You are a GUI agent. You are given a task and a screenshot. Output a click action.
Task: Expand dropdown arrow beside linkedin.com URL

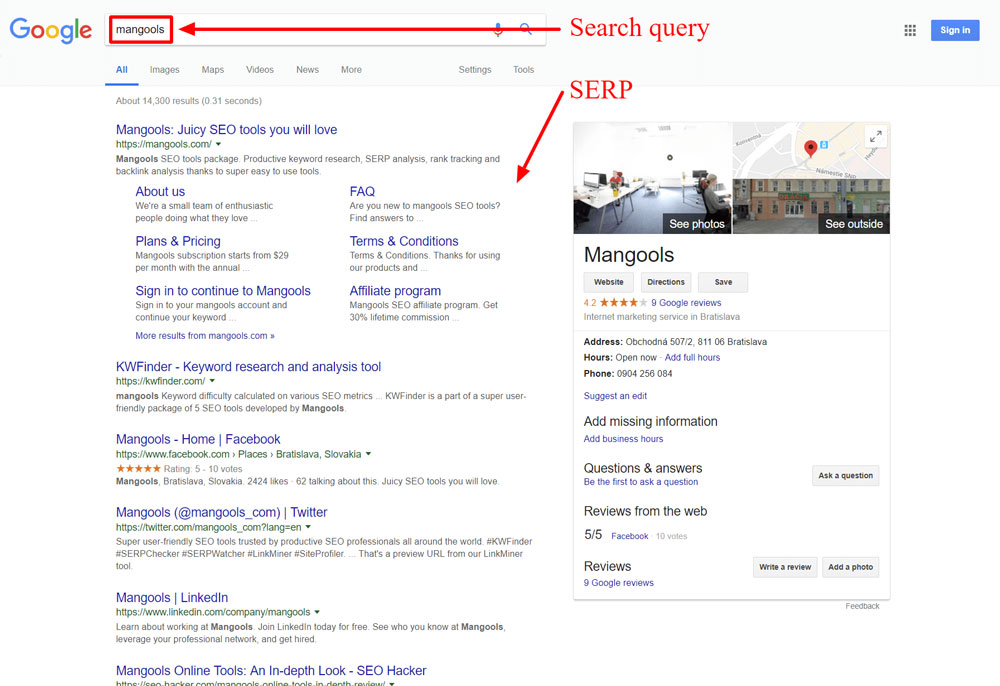[x=317, y=612]
